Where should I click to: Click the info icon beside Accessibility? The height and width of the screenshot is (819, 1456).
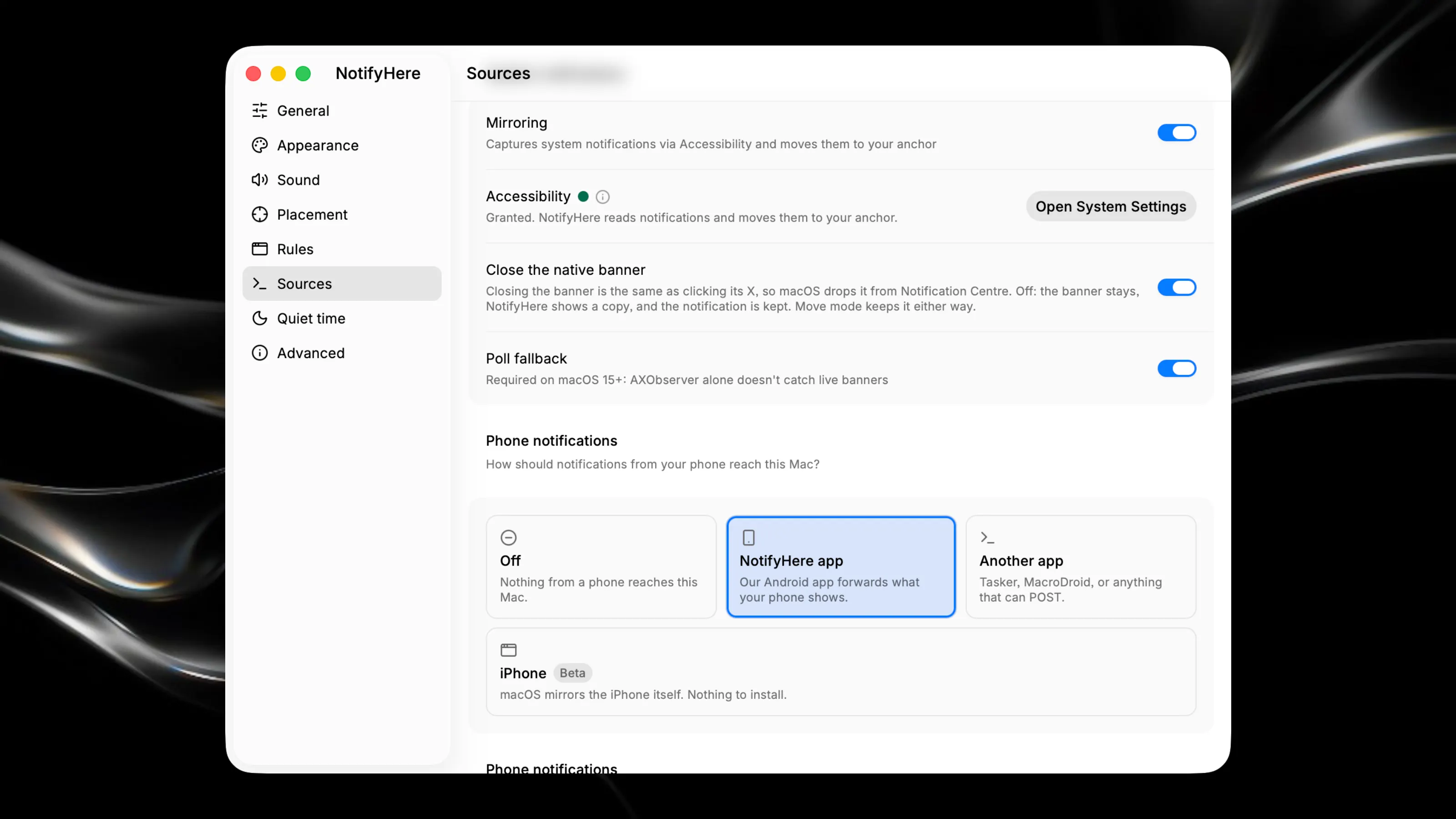[602, 197]
